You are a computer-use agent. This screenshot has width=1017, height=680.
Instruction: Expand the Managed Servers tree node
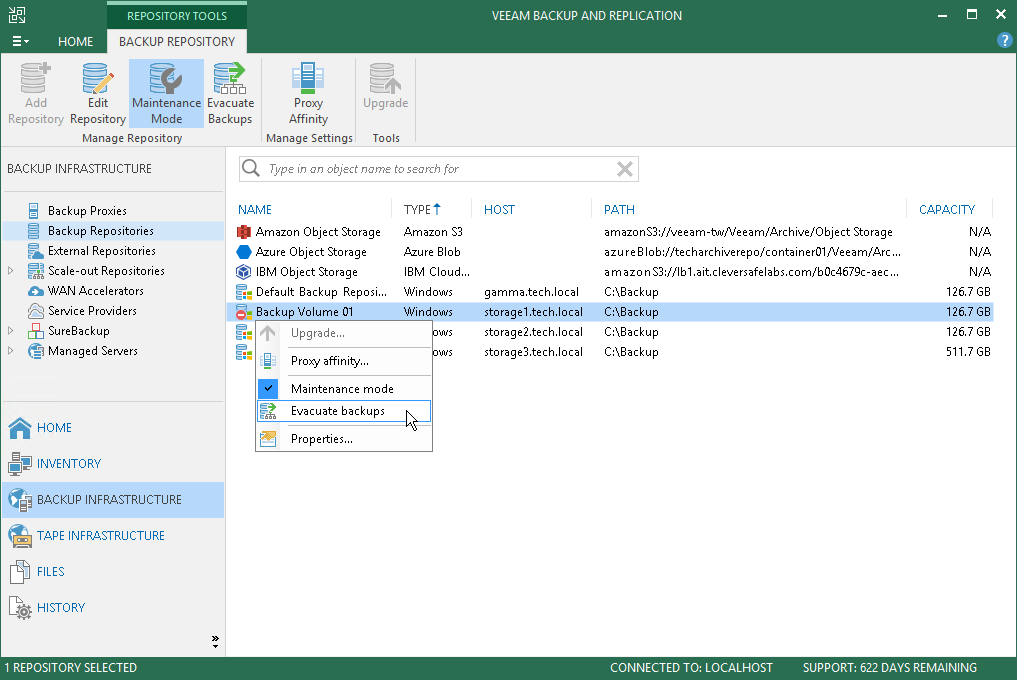pyautogui.click(x=11, y=351)
